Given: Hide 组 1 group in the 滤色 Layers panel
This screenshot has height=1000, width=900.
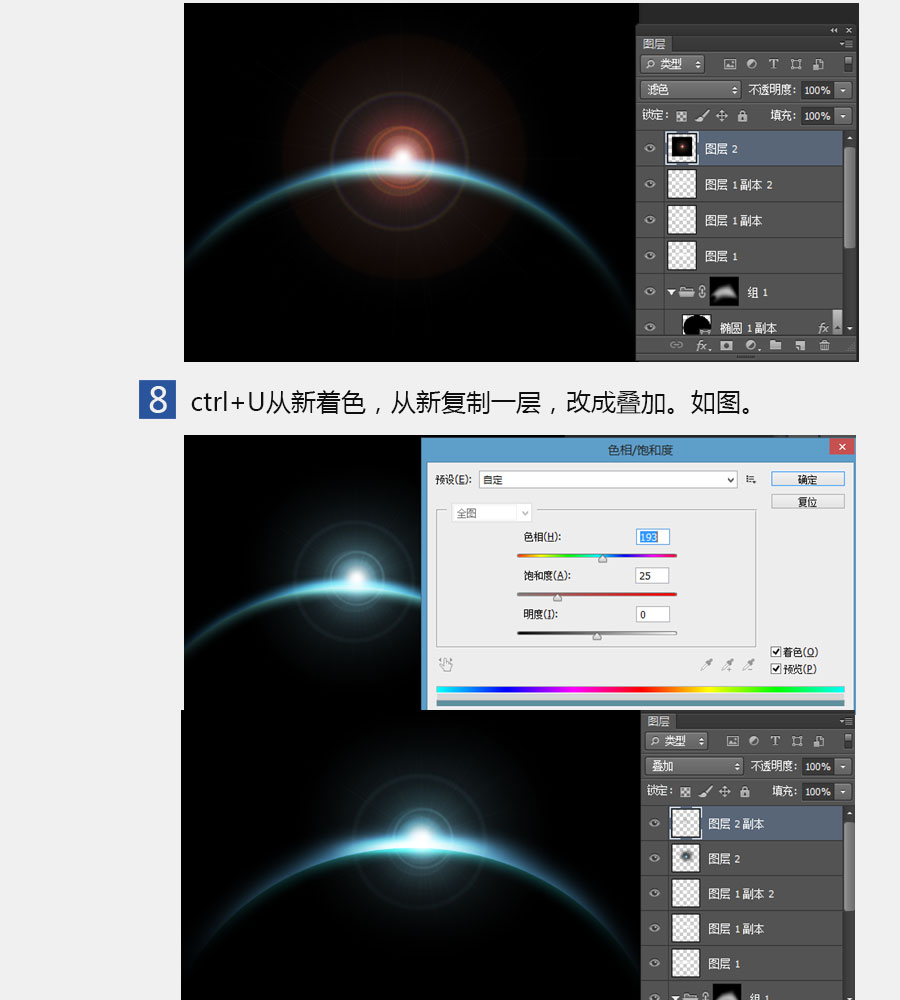Looking at the screenshot, I should point(650,291).
